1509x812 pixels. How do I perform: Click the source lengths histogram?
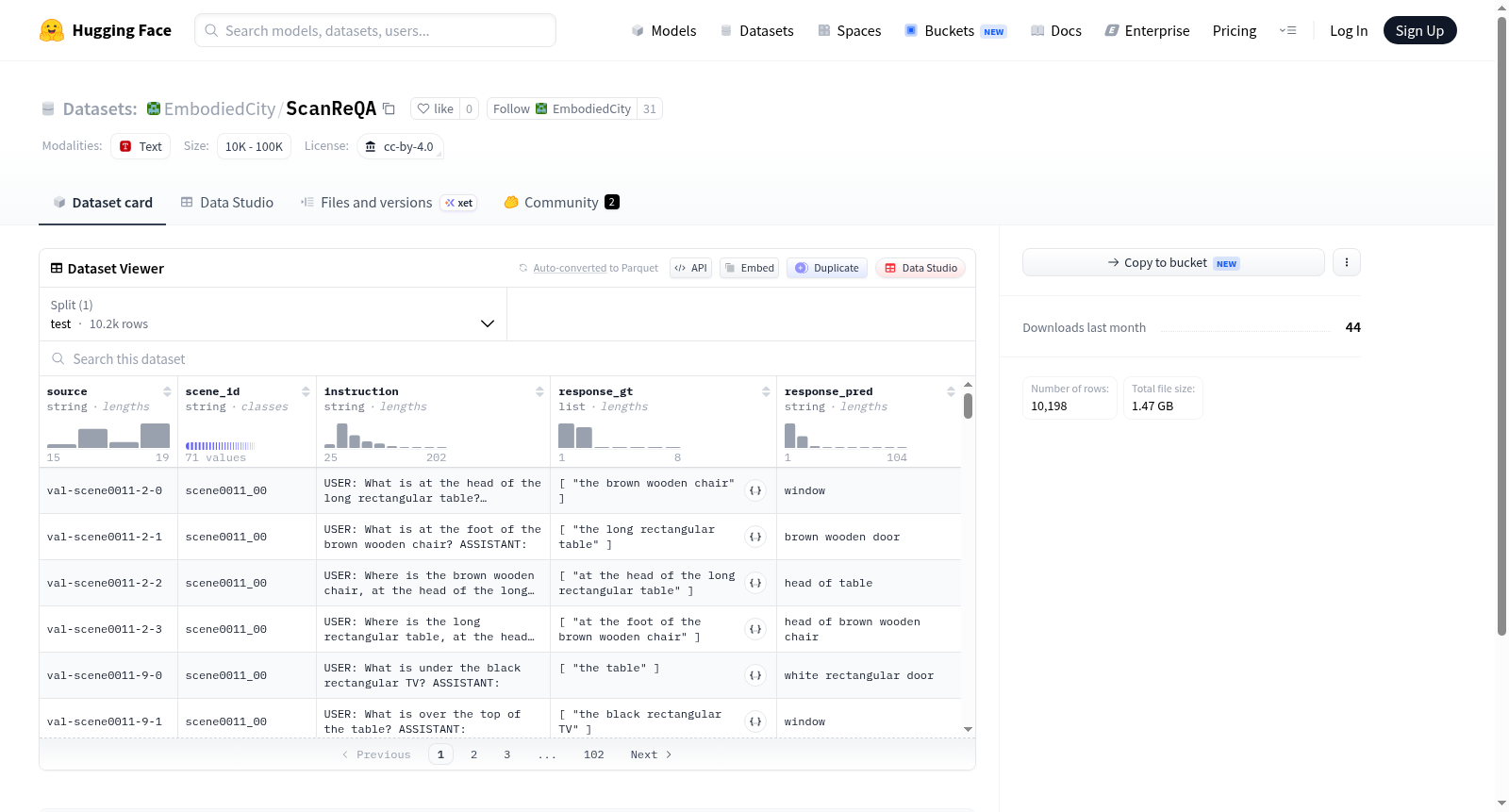108,436
